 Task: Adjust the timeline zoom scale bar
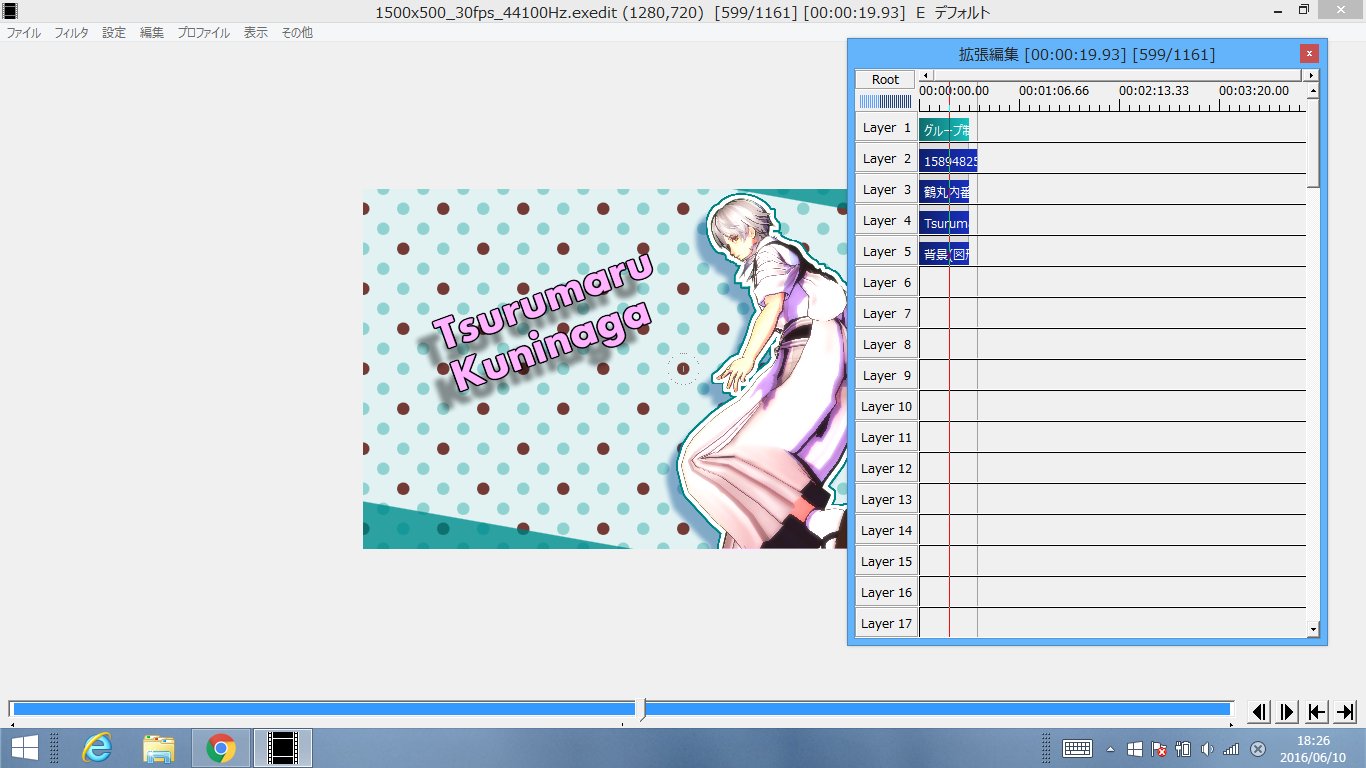coord(885,101)
